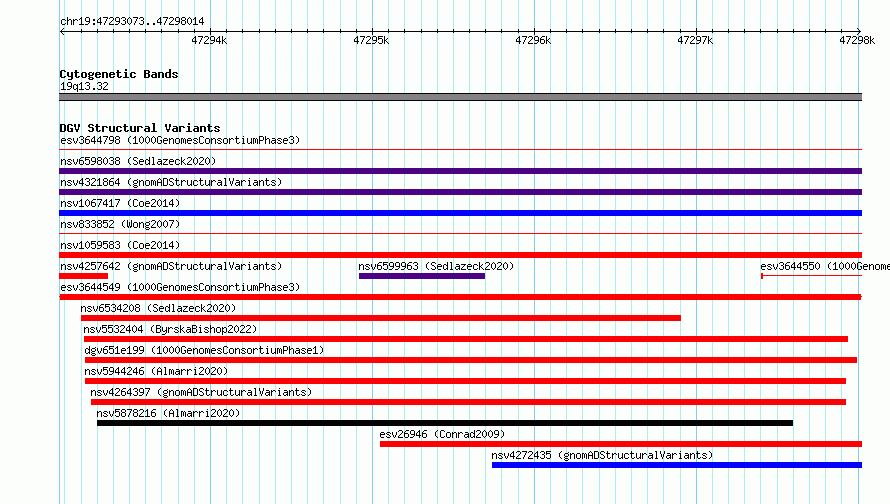Click nsv1067417 (Coe2014) label
This screenshot has width=890, height=504.
pyautogui.click(x=120, y=203)
